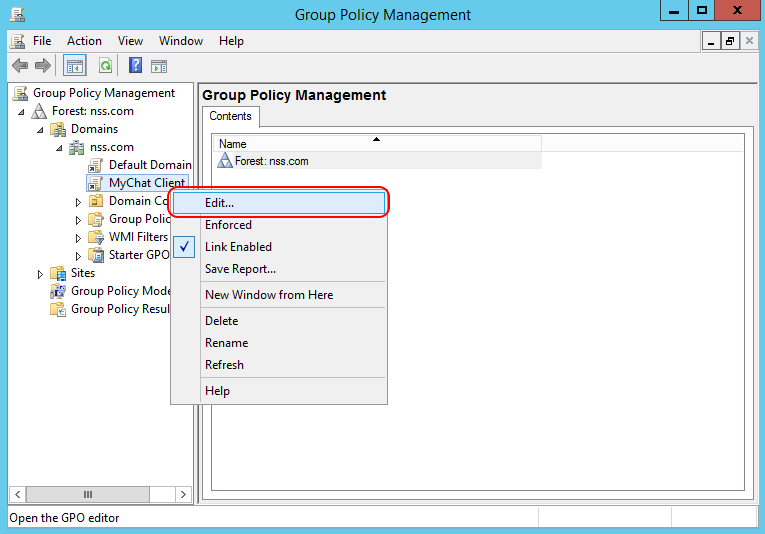Select the Group Policy Modeling icon
The height and width of the screenshot is (534, 765).
[59, 291]
